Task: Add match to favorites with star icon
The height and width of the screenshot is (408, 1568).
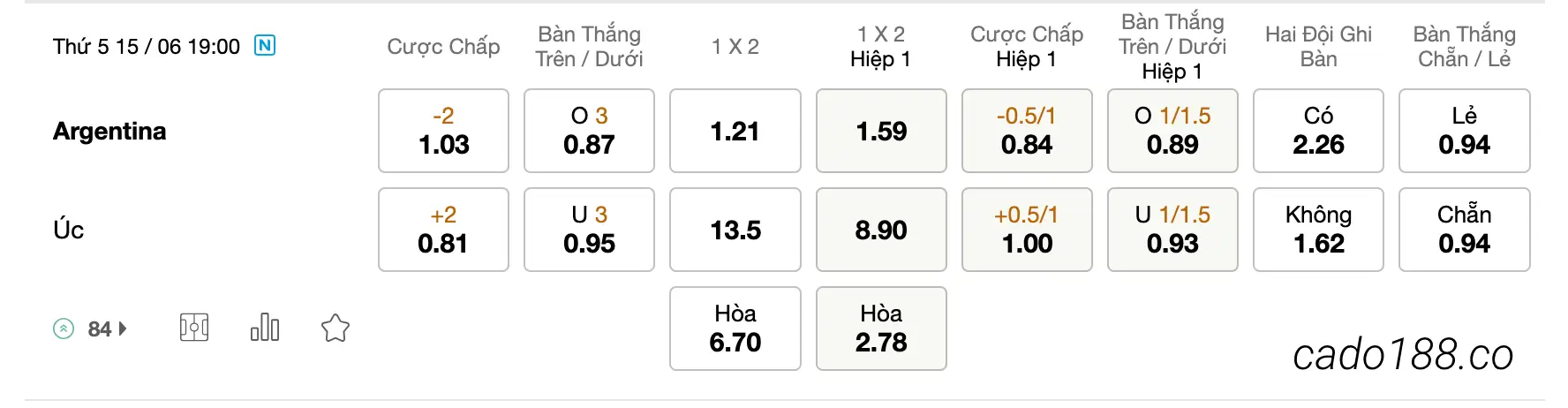Action: tap(335, 329)
